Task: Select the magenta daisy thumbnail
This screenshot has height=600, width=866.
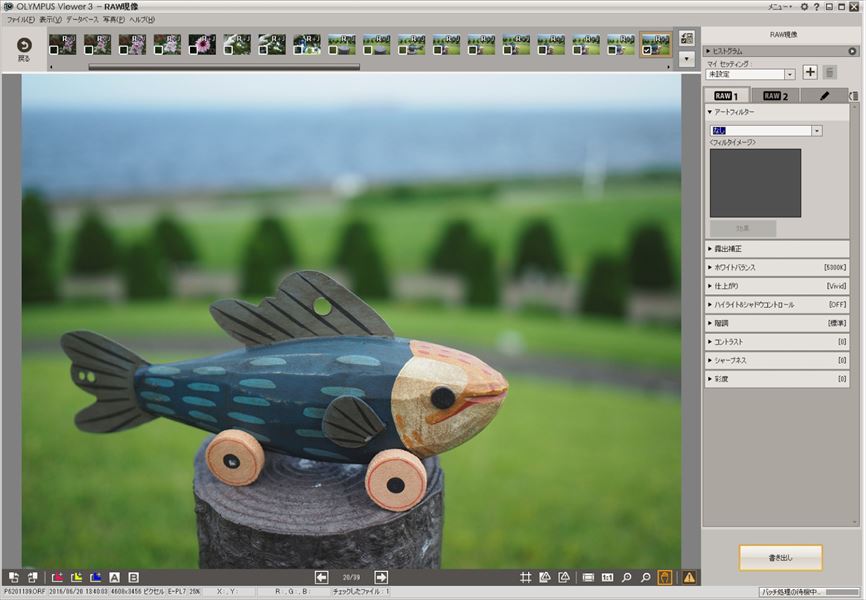Action: click(x=202, y=44)
